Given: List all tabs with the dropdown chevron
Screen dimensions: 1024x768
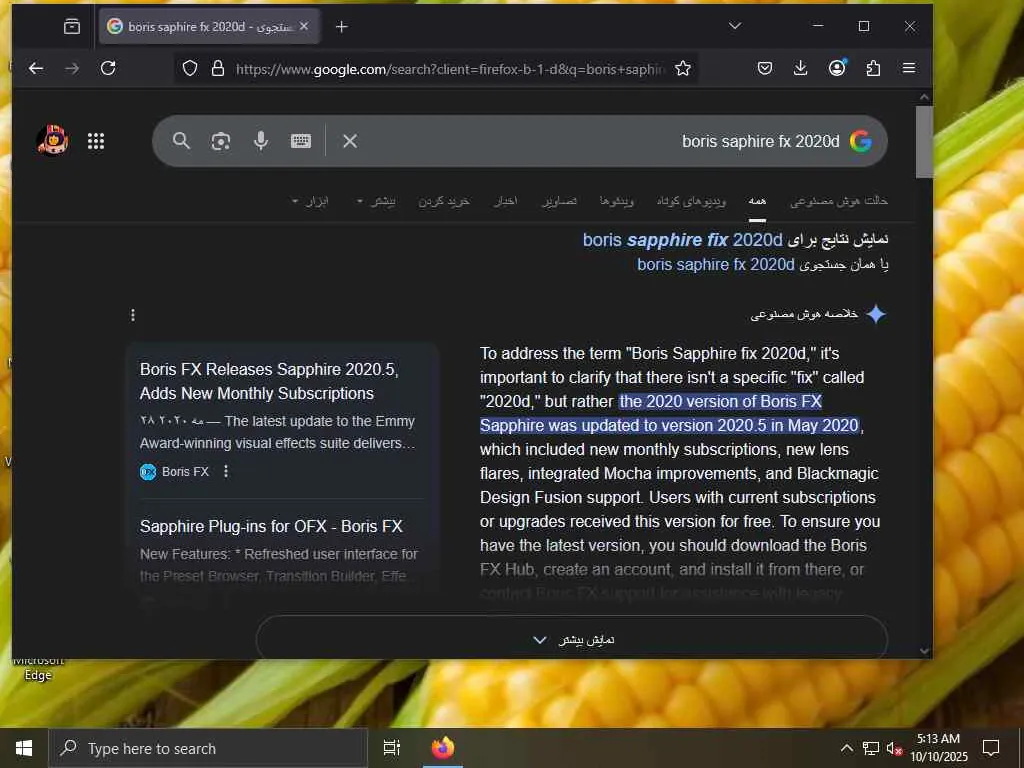Looking at the screenshot, I should (x=735, y=26).
